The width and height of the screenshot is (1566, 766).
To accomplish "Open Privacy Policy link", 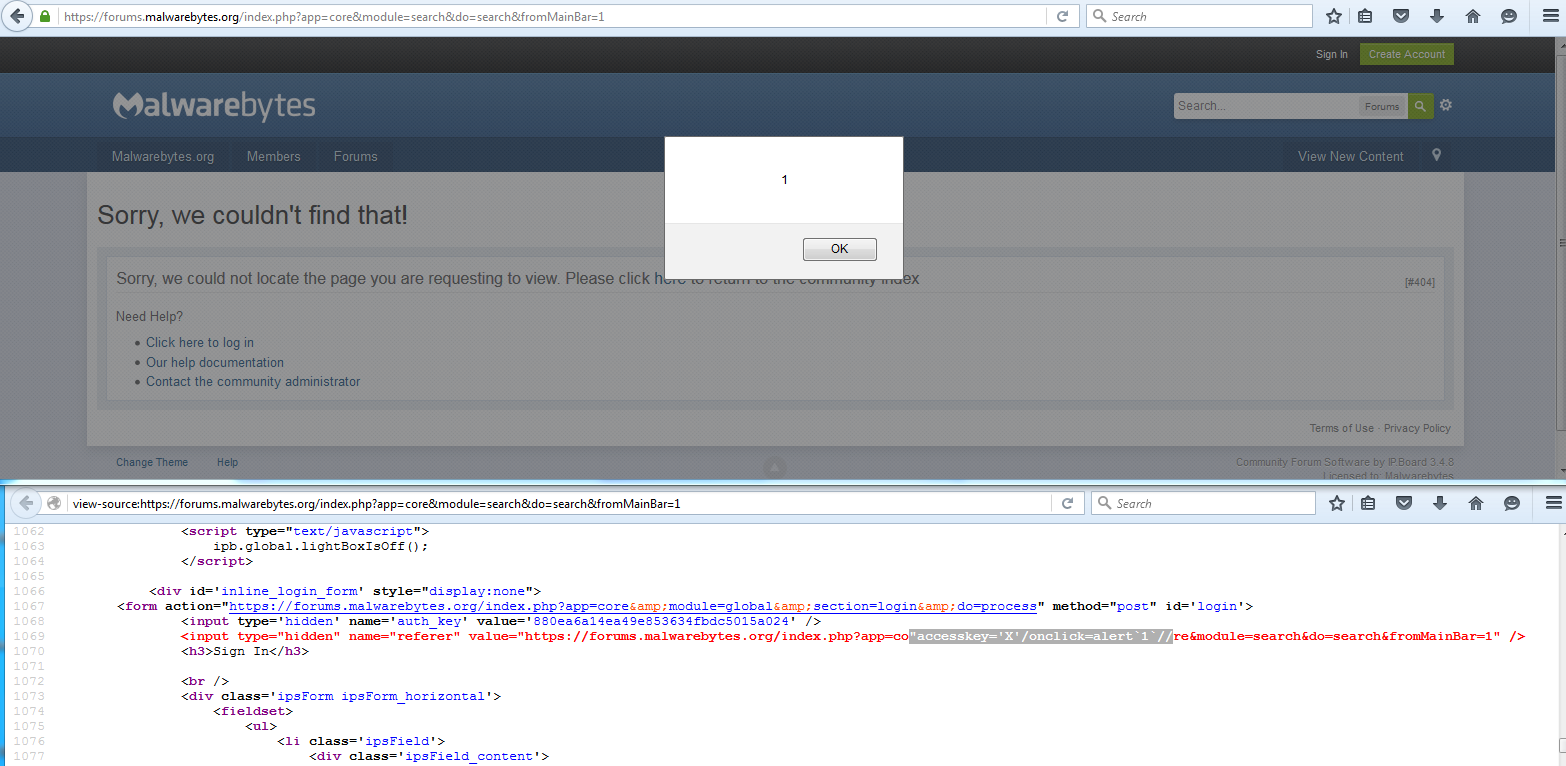I will pyautogui.click(x=1417, y=428).
